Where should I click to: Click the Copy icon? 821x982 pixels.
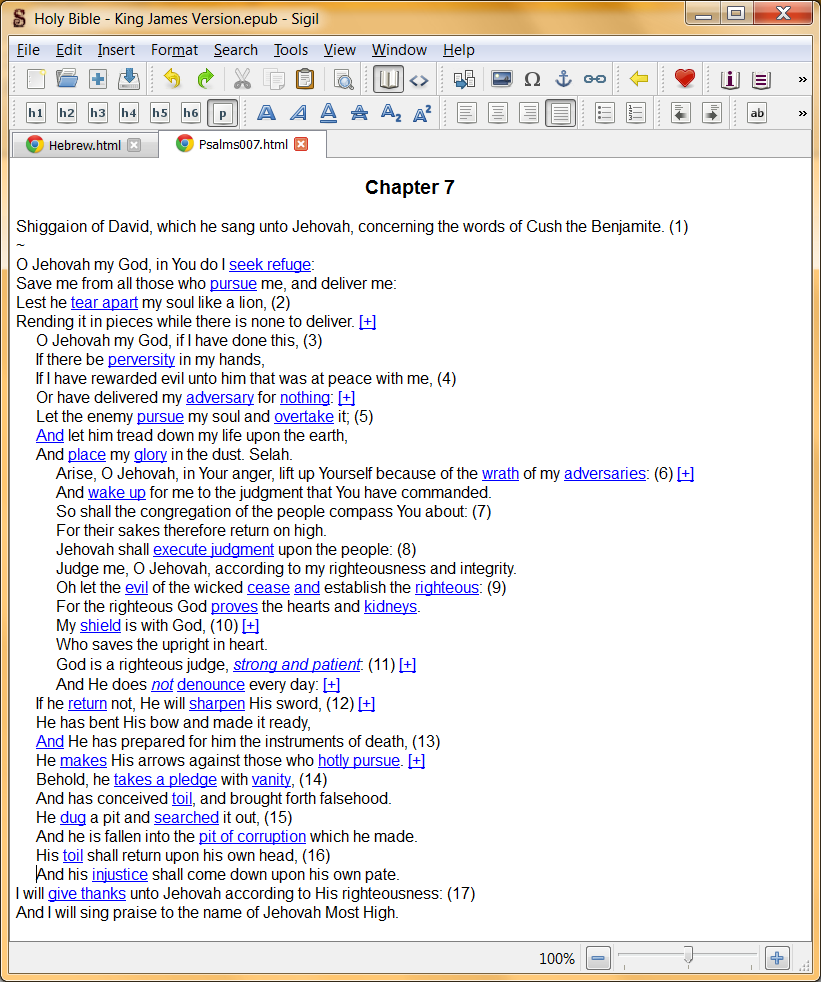pyautogui.click(x=274, y=79)
